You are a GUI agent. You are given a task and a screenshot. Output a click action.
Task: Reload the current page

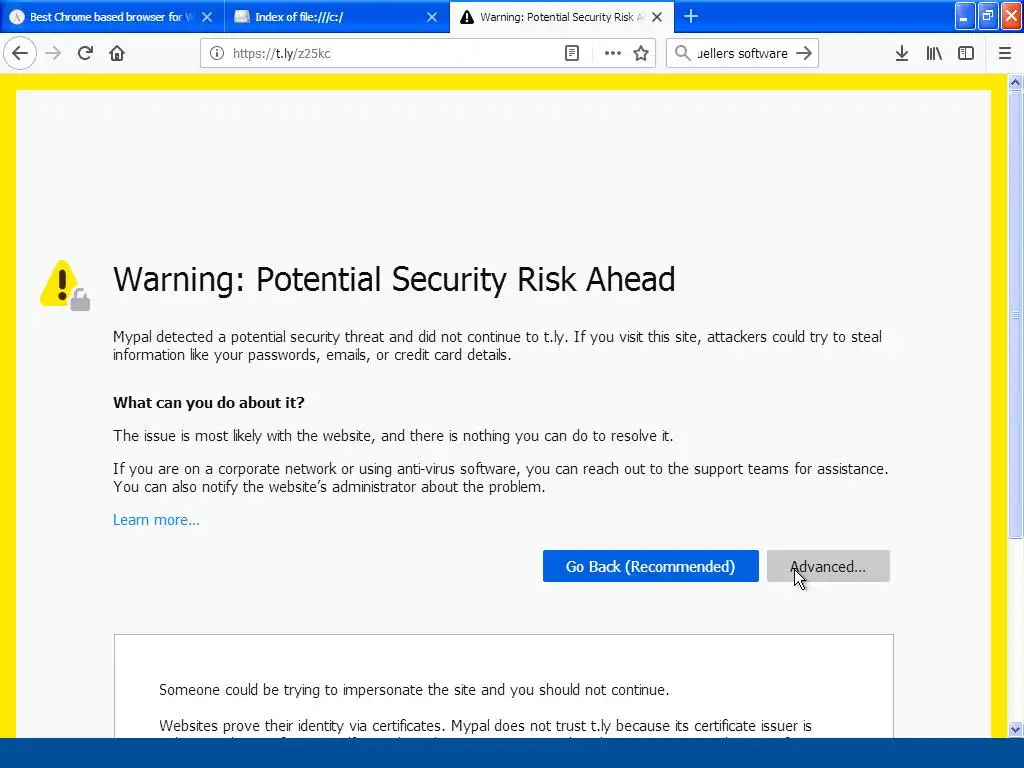coord(86,53)
